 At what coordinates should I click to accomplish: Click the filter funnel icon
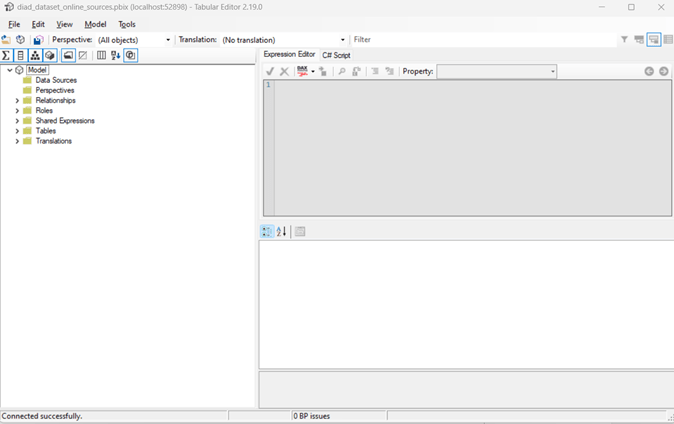624,40
